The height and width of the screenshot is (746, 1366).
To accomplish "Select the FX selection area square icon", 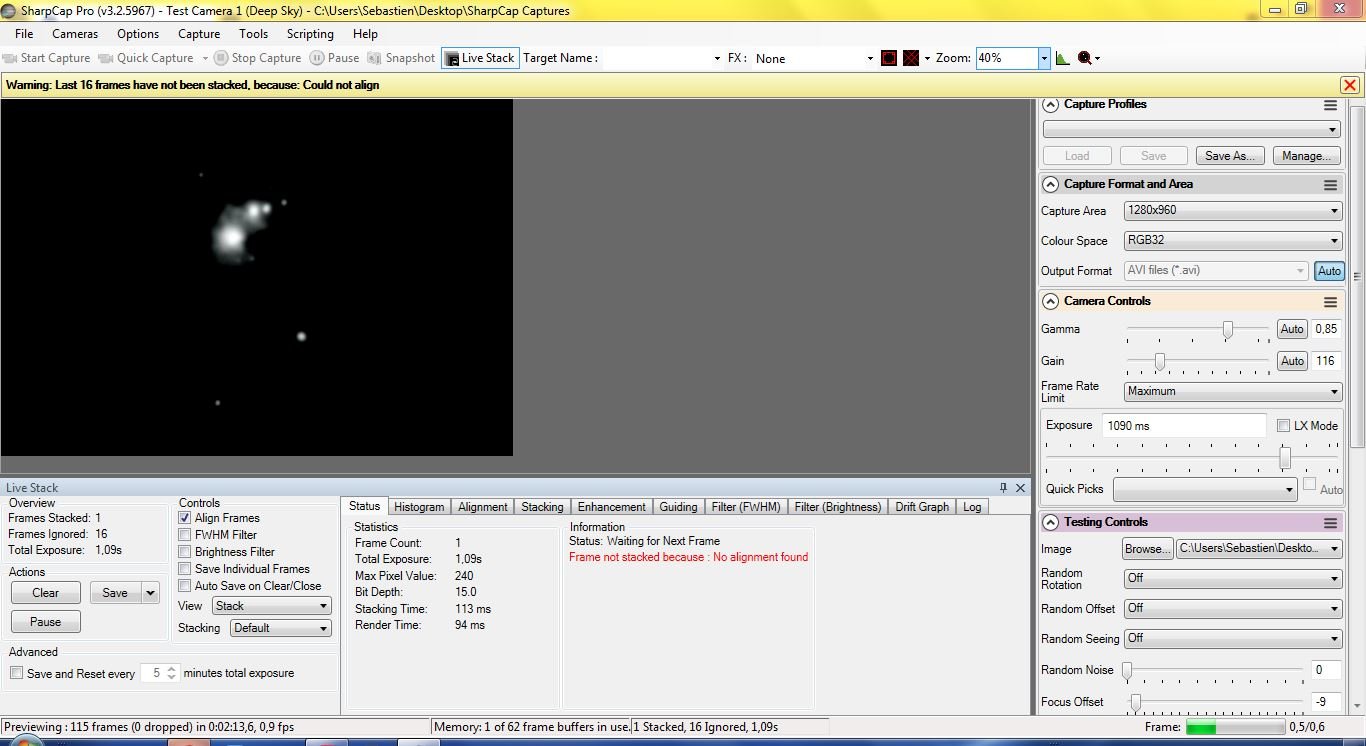I will click(889, 58).
